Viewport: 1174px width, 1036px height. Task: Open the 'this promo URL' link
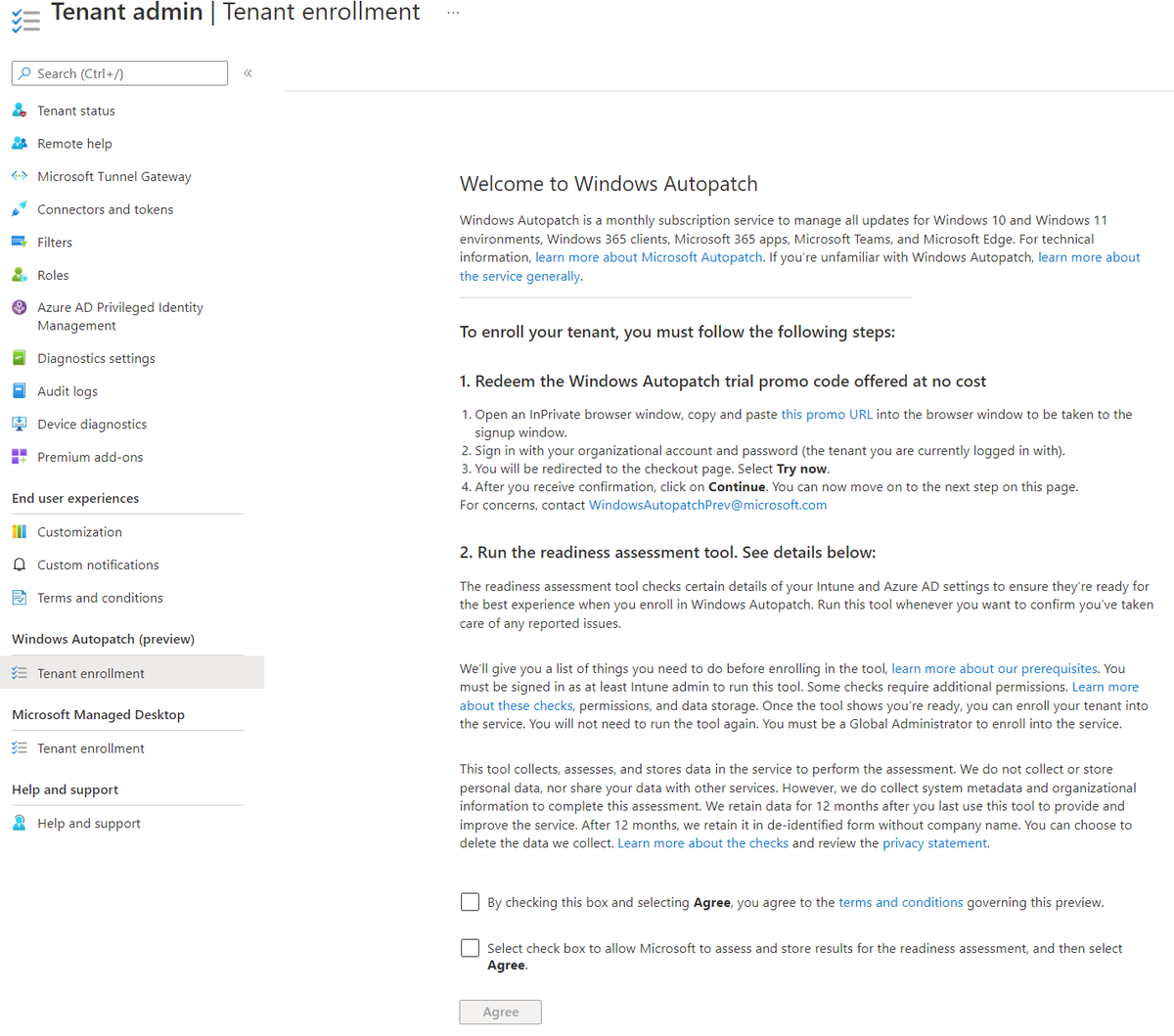point(827,415)
